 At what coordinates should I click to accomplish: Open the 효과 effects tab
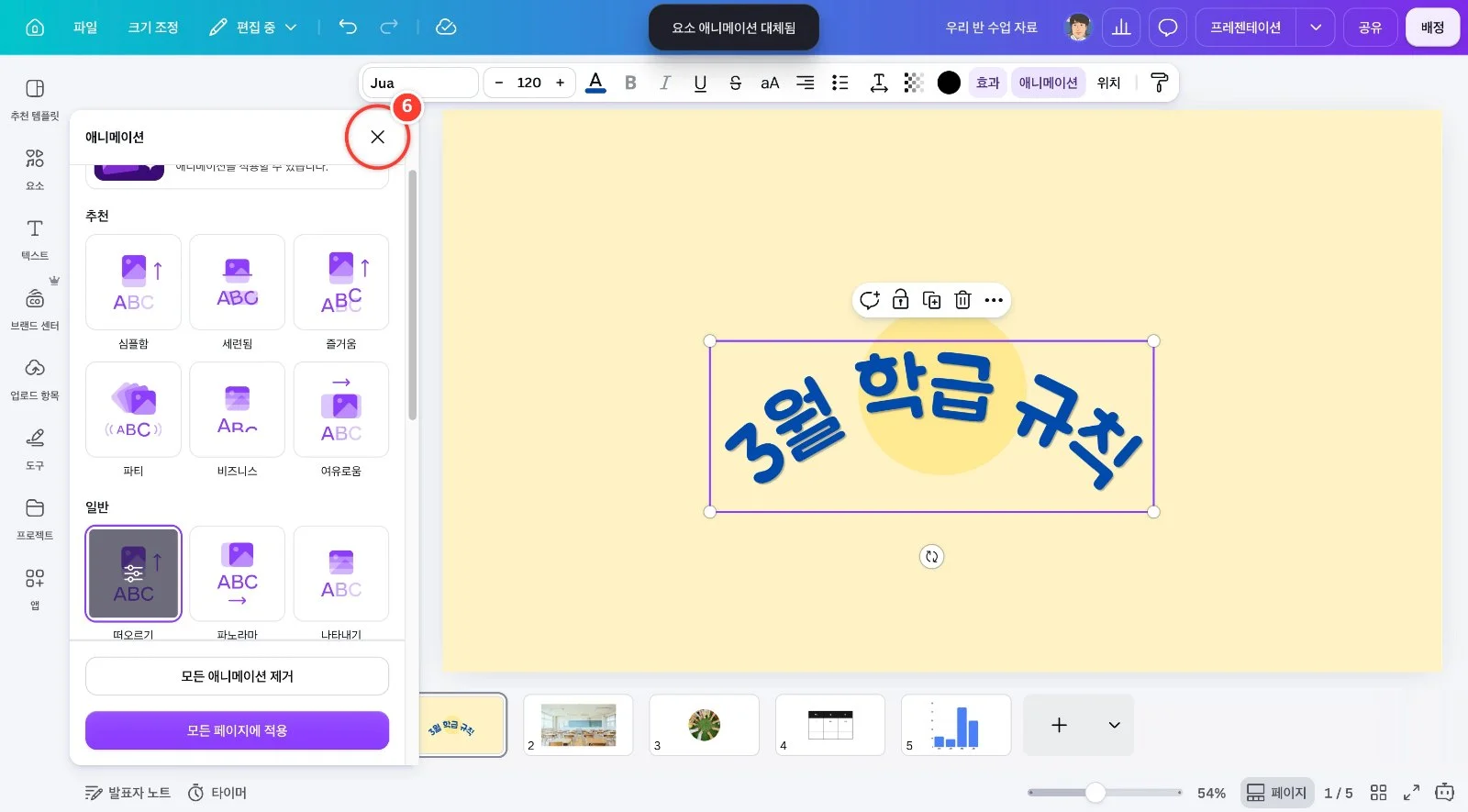[987, 83]
